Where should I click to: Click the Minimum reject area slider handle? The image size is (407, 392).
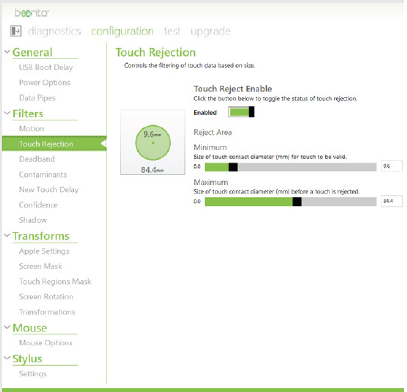point(233,167)
